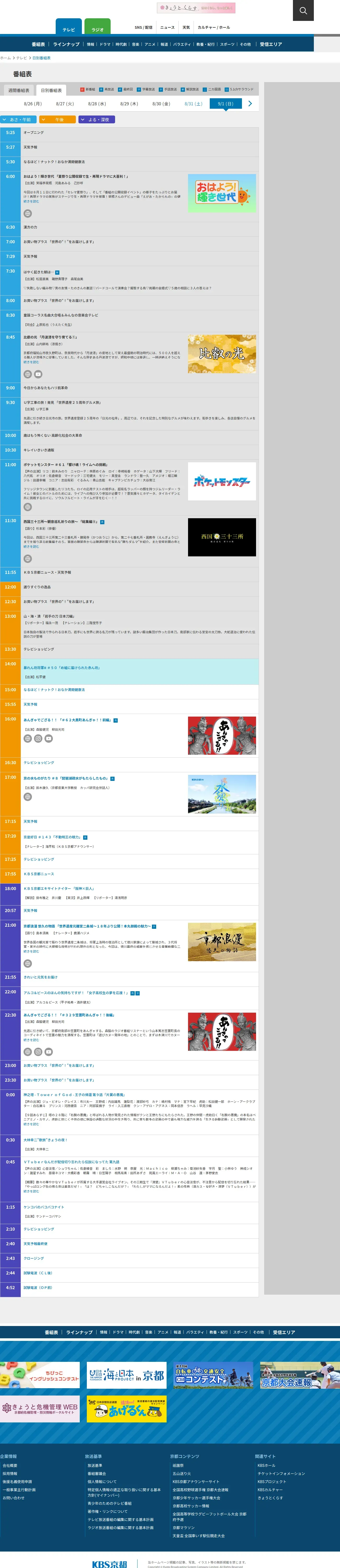Open the YouTube icon for the 16:00 あんぎゃでござる
The width and height of the screenshot is (340, 1568).
tap(49, 738)
